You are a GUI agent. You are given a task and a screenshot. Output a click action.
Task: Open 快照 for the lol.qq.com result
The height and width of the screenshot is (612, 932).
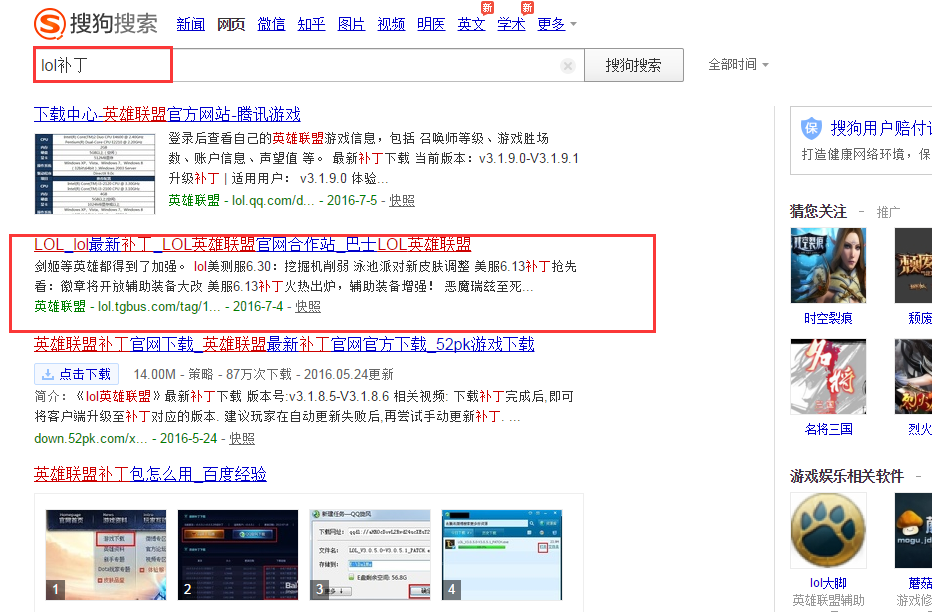tap(402, 201)
